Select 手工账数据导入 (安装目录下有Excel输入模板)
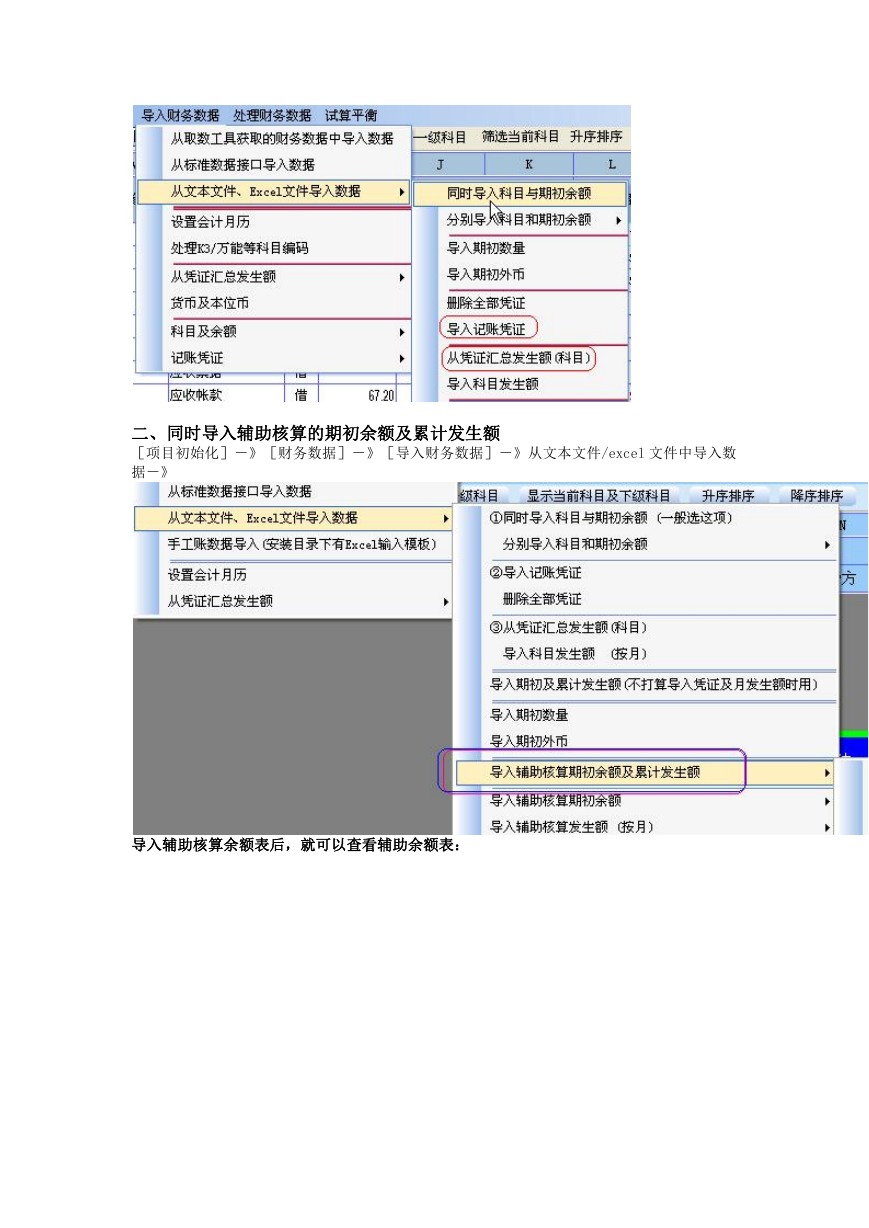This screenshot has height=1228, width=869. (x=292, y=545)
